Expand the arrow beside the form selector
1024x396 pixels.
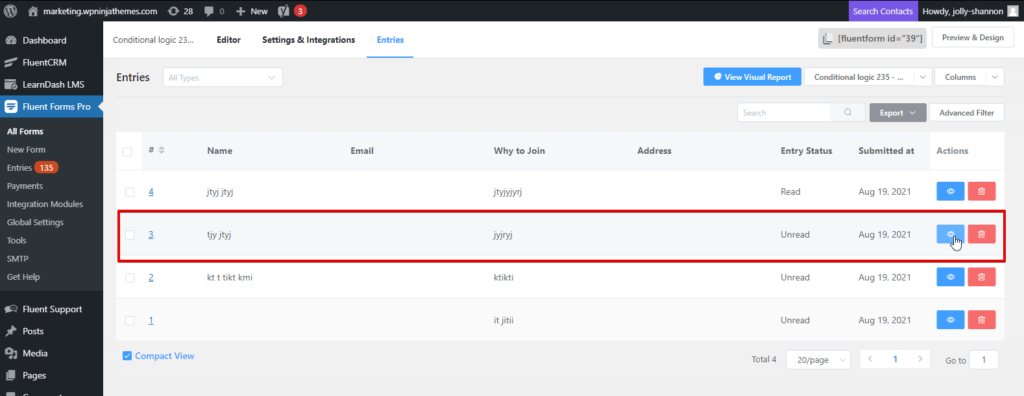pyautogui.click(x=922, y=77)
